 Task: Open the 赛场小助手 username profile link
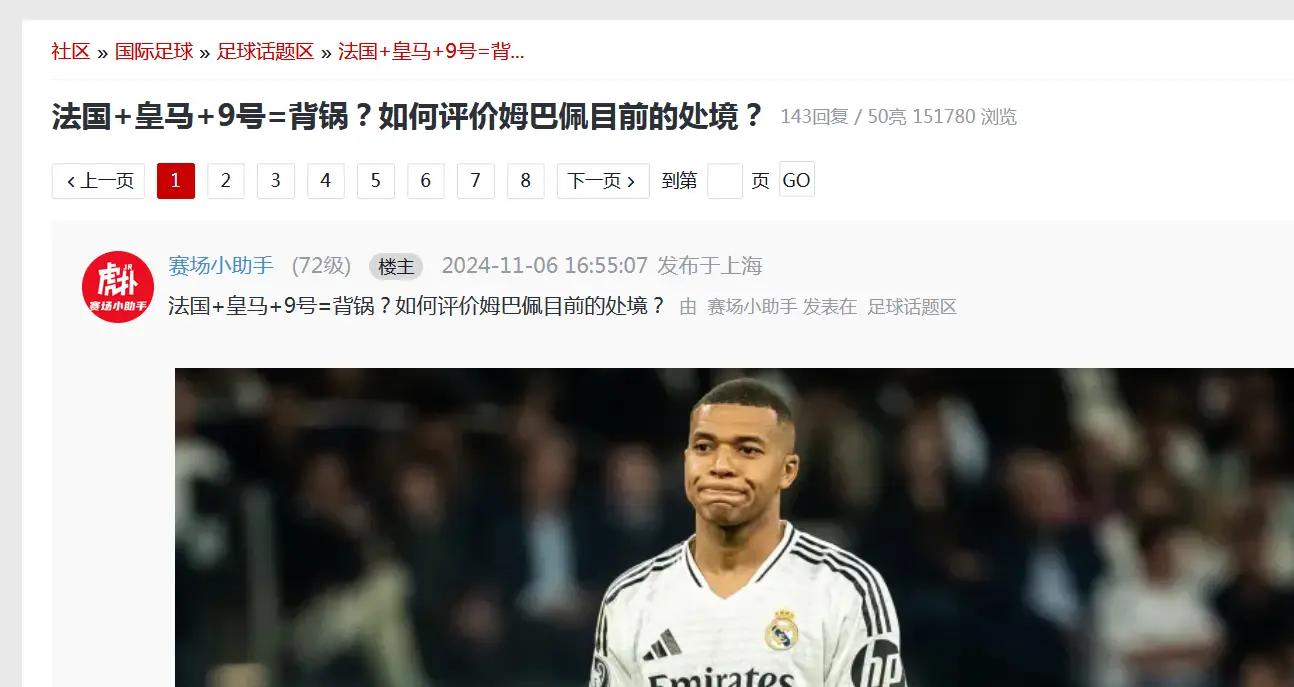(221, 266)
